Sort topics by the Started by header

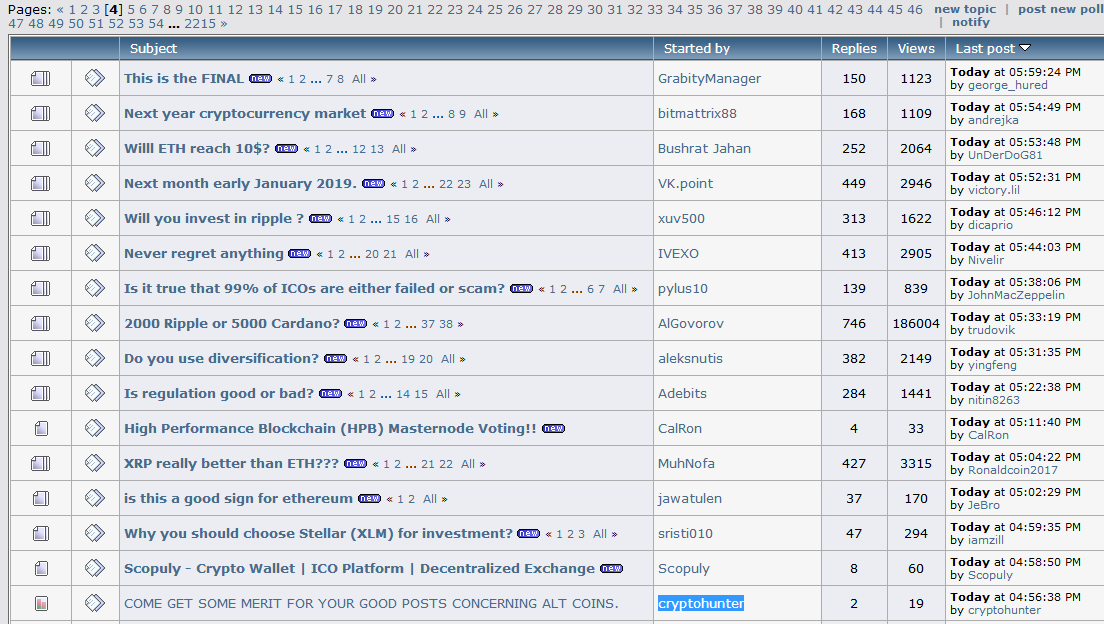(x=696, y=49)
